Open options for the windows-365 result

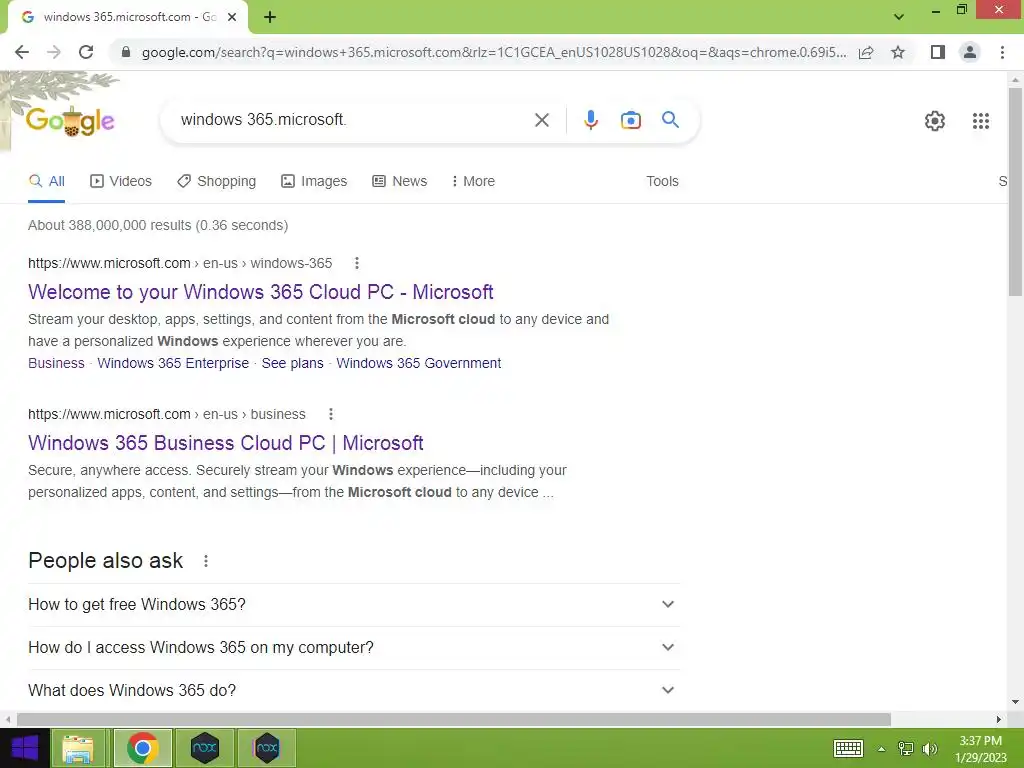pyautogui.click(x=357, y=263)
